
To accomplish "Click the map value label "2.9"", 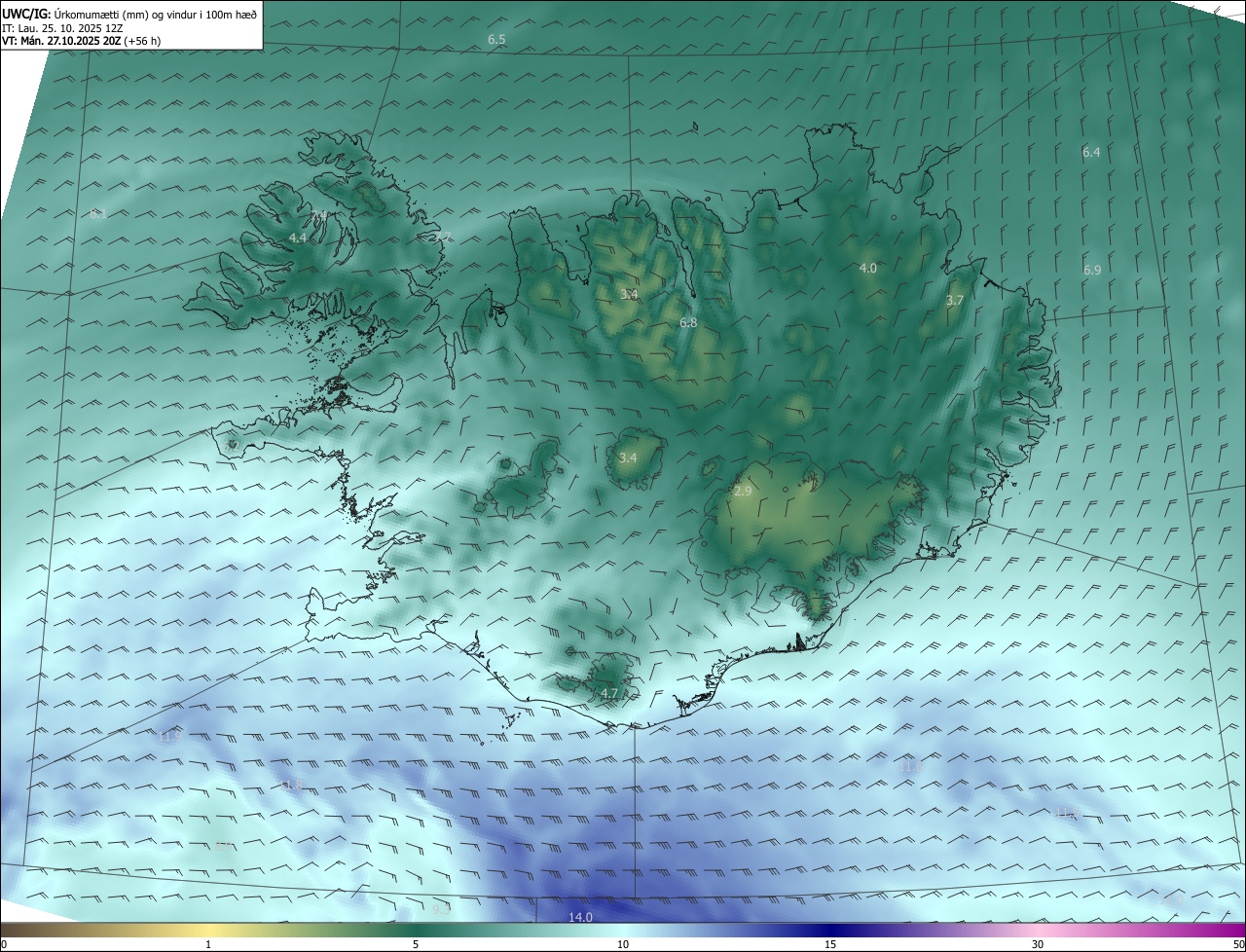I will [743, 492].
